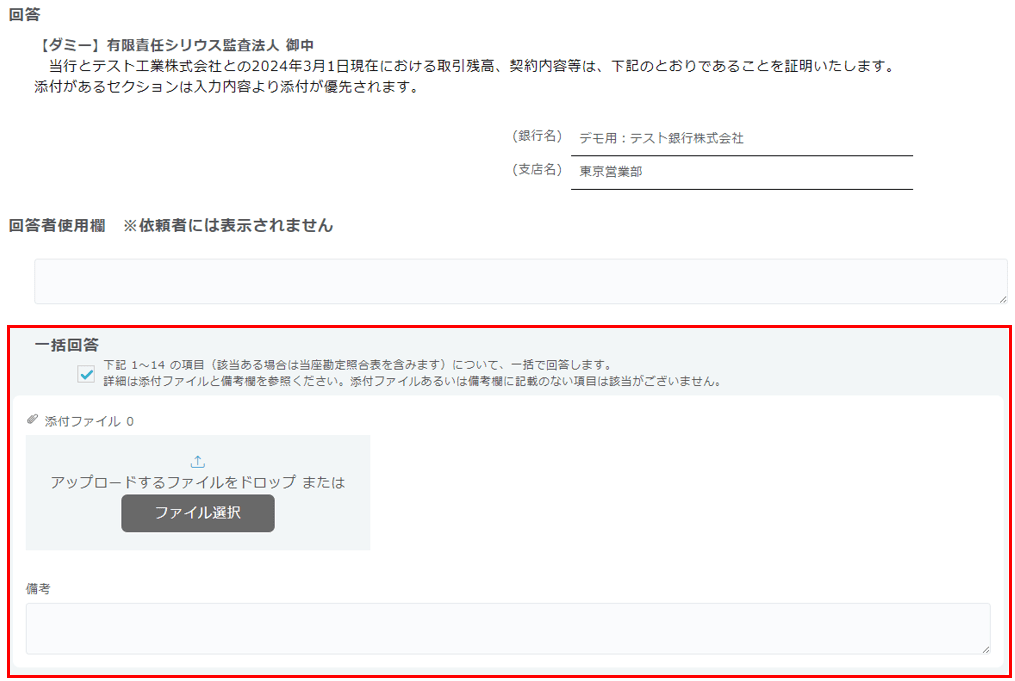This screenshot has height=681, width=1015.
Task: Click the ファイル選択 button
Action: pyautogui.click(x=197, y=513)
